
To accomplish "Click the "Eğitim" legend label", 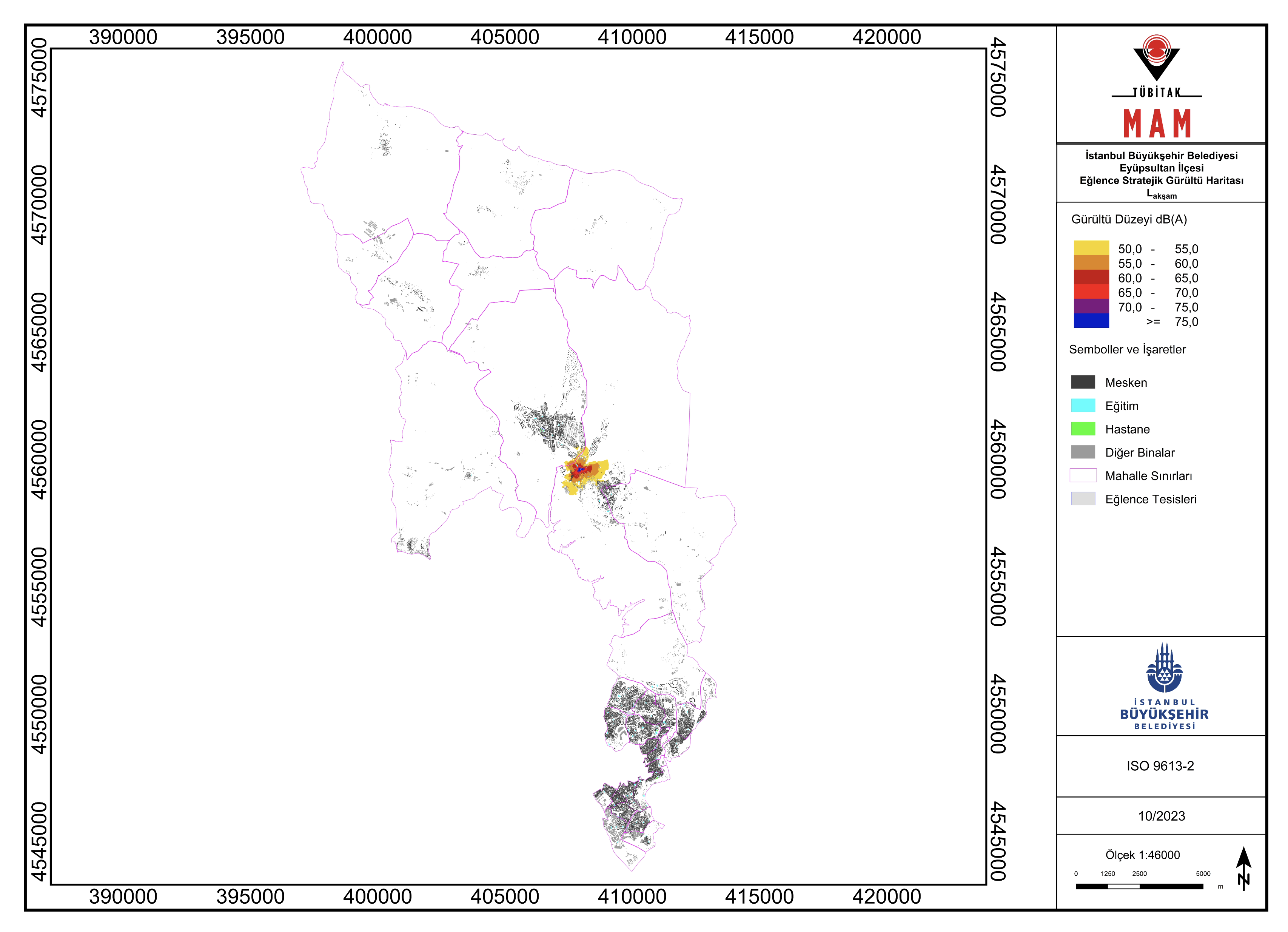I will click(1122, 406).
